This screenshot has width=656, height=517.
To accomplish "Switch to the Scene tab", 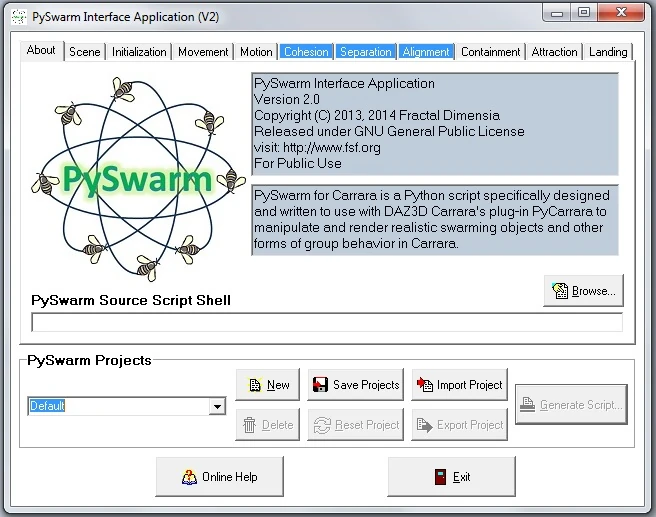I will (x=85, y=52).
